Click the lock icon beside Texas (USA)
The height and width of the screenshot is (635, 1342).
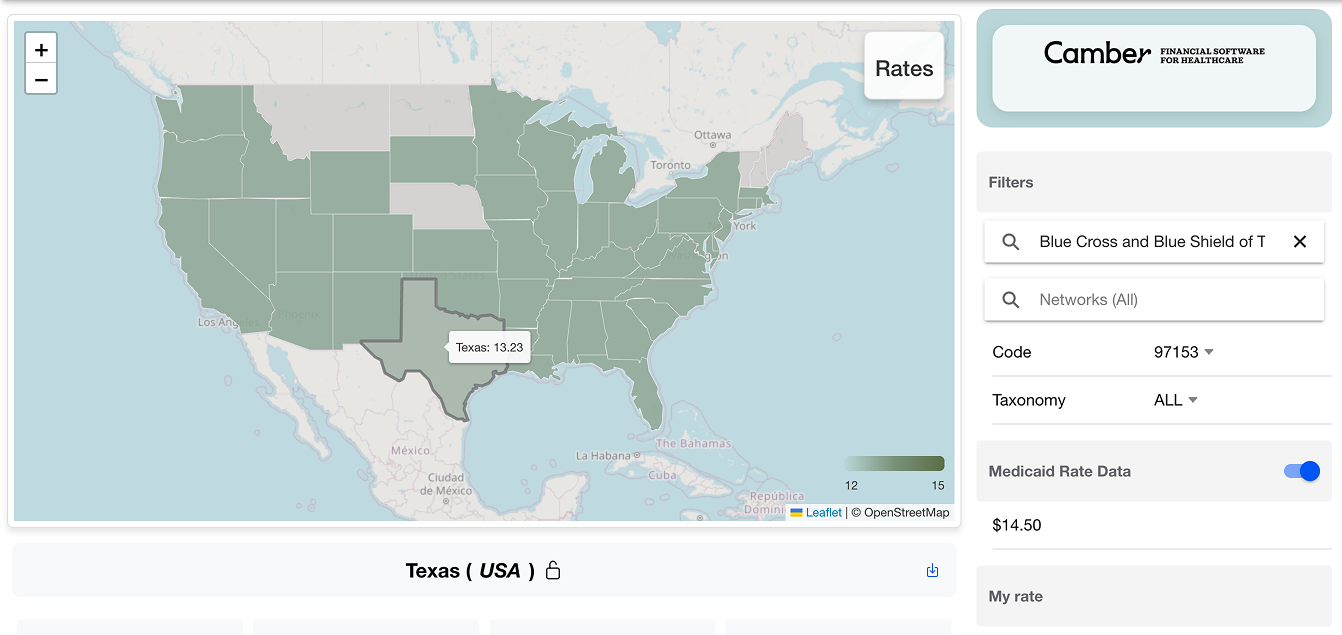pyautogui.click(x=553, y=570)
